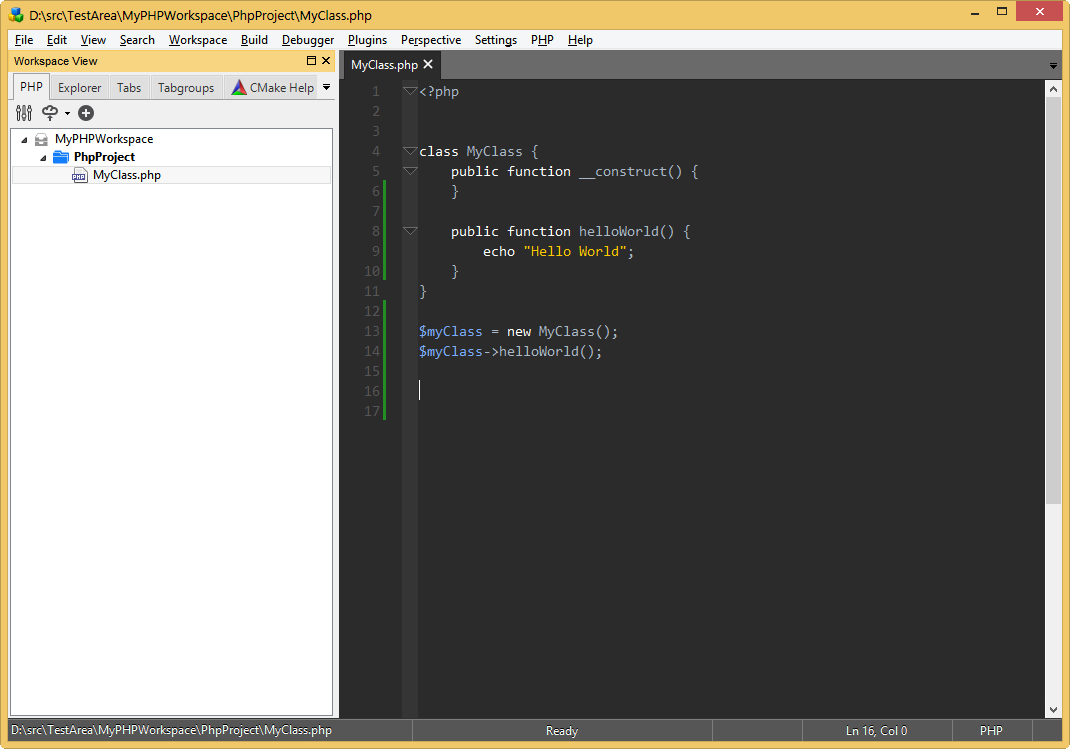Collapse the __construct function fold marker
The image size is (1070, 749).
[409, 171]
